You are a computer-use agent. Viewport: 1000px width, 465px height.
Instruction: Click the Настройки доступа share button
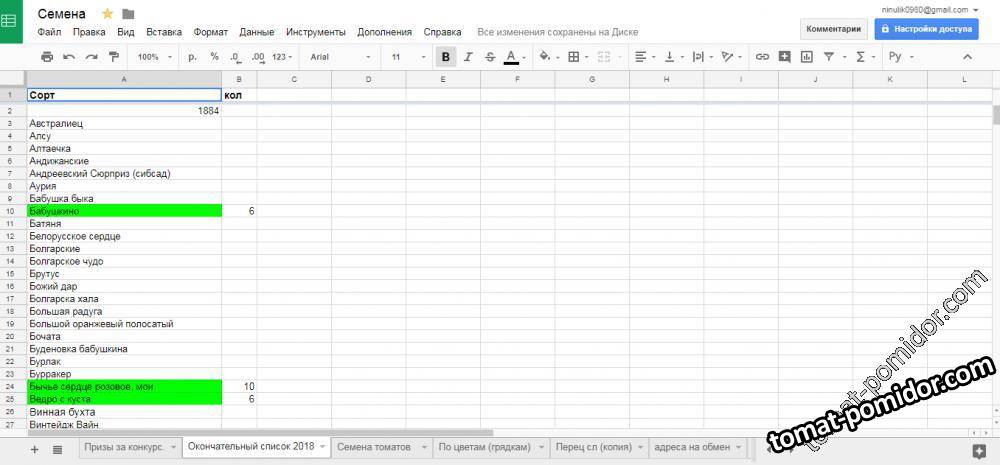click(x=926, y=29)
